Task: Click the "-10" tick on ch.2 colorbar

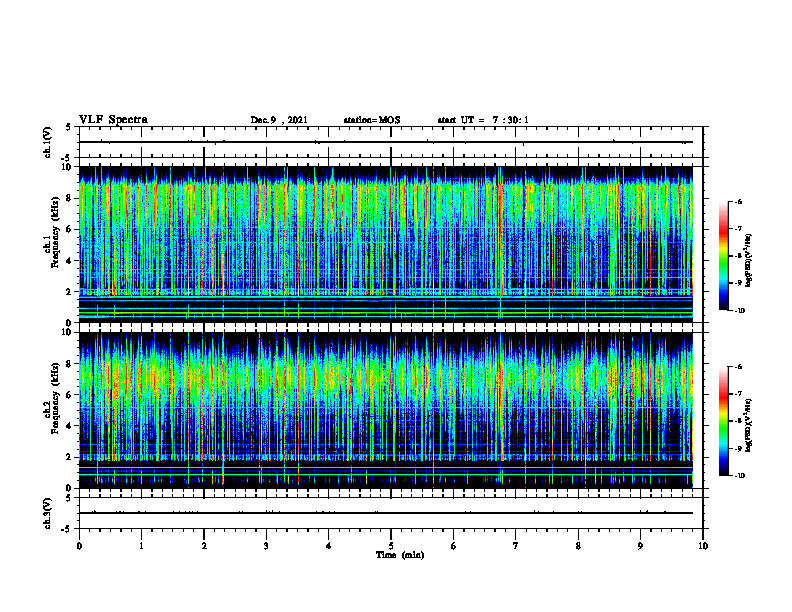Action: coord(739,476)
